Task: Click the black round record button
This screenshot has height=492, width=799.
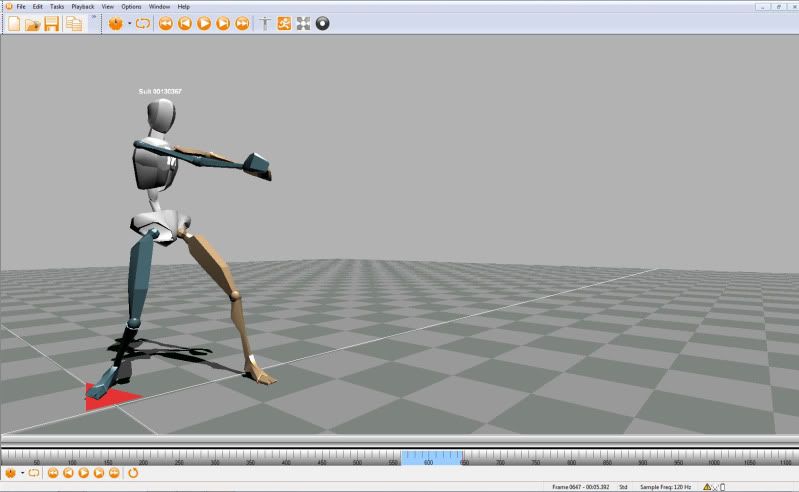Action: 323,23
